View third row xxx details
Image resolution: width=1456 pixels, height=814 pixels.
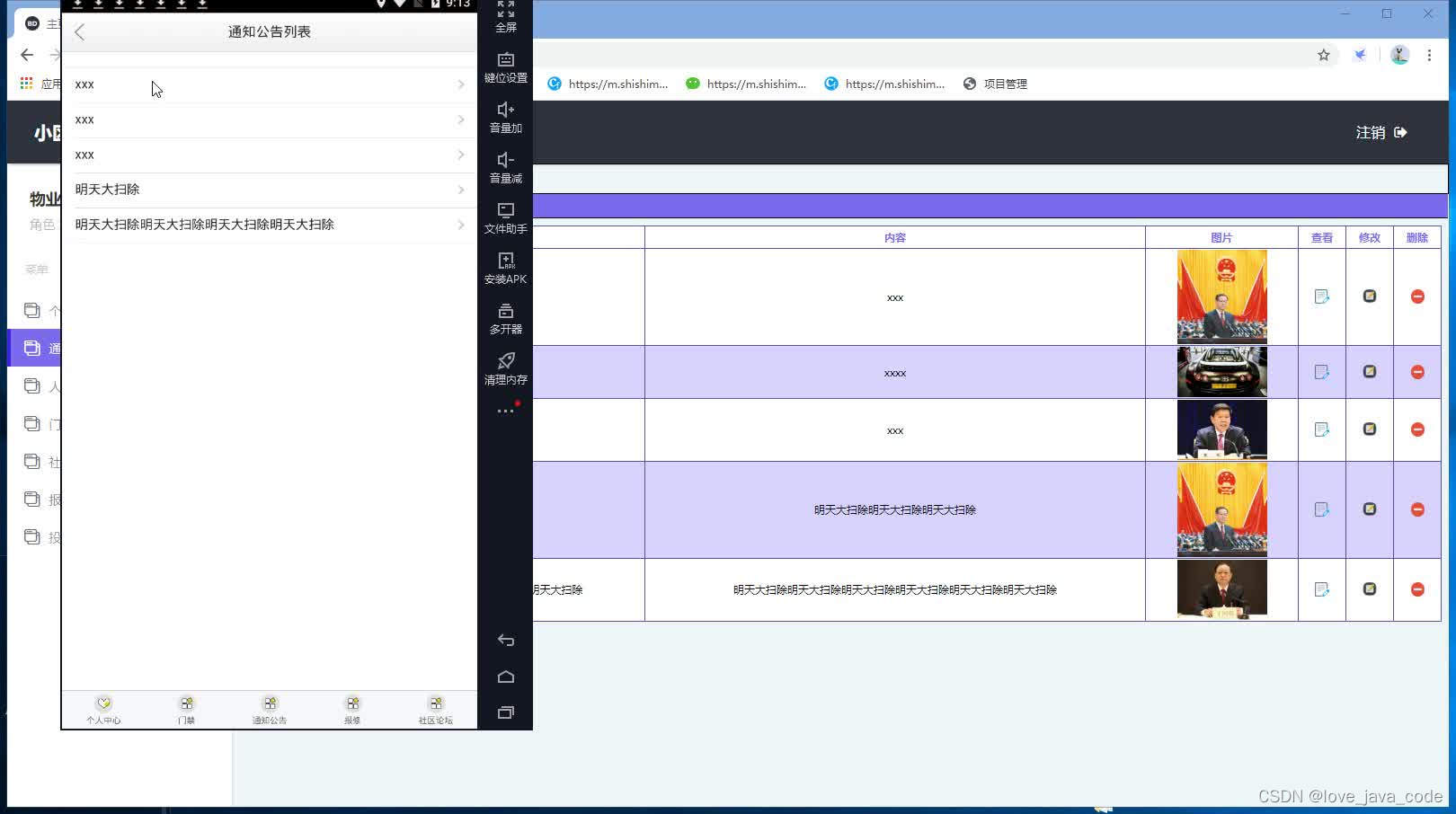pyautogui.click(x=1321, y=429)
